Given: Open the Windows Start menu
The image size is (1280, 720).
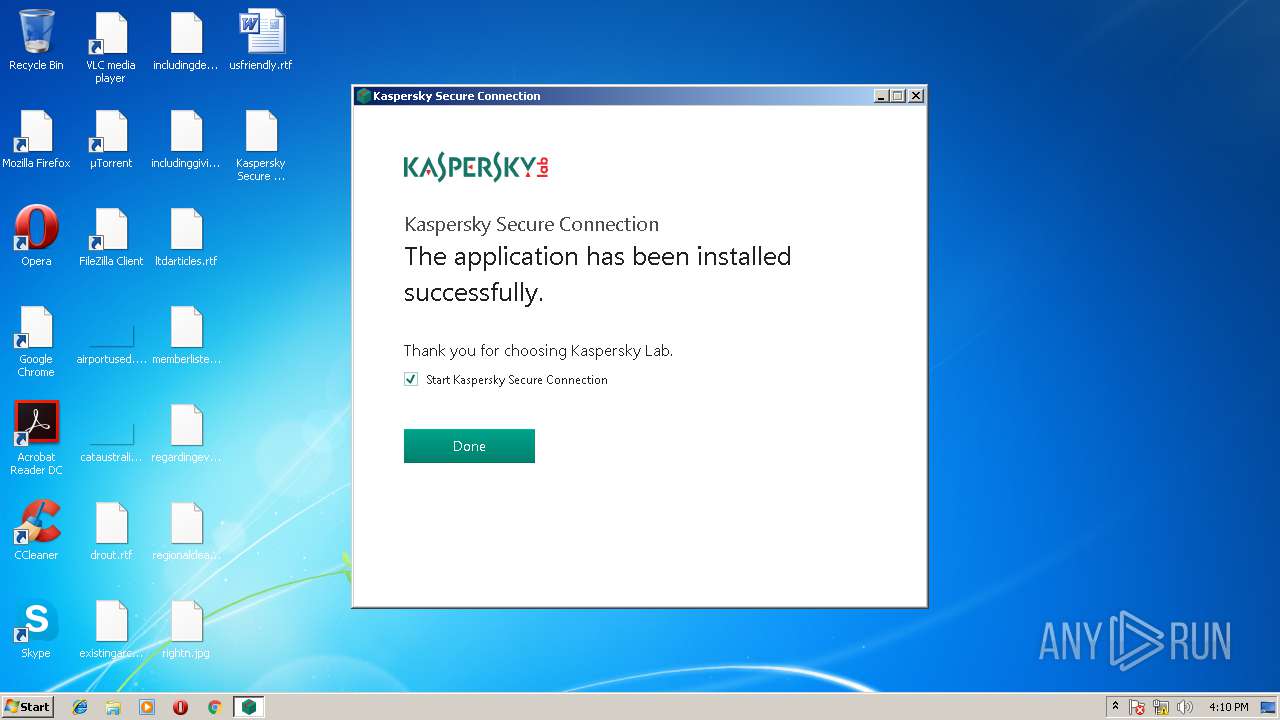Looking at the screenshot, I should coord(27,706).
